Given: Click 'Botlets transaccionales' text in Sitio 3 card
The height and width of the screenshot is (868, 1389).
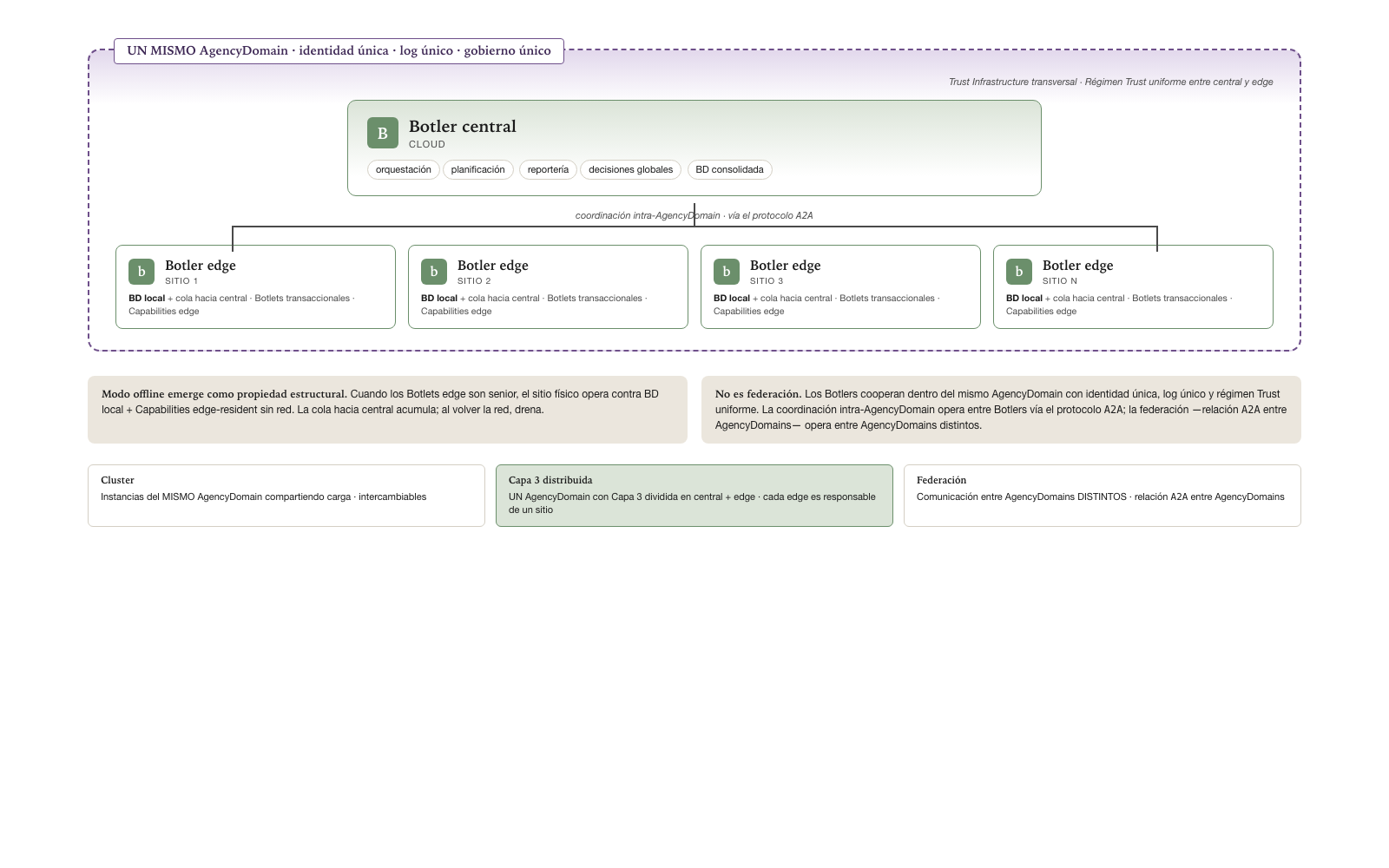Looking at the screenshot, I should pos(887,299).
